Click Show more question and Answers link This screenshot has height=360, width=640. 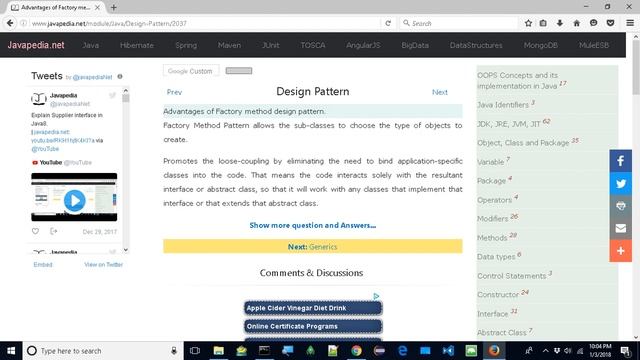(313, 225)
